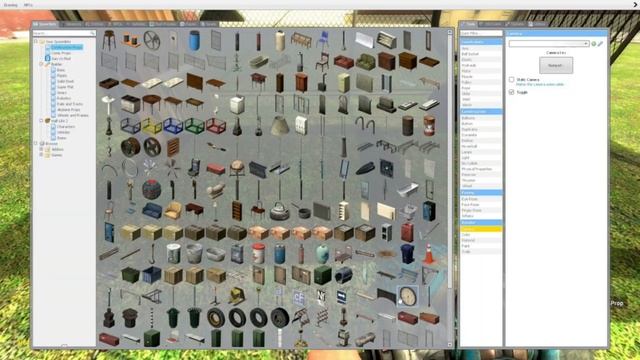Spawn the red explosive barrel prop
Screen dimensions: 640x360
pyautogui.click(x=429, y=126)
